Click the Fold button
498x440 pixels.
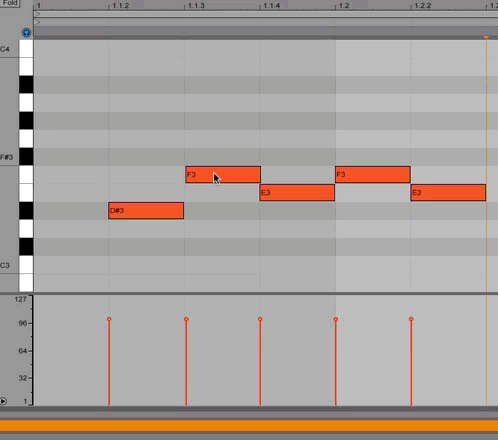(x=10, y=3)
